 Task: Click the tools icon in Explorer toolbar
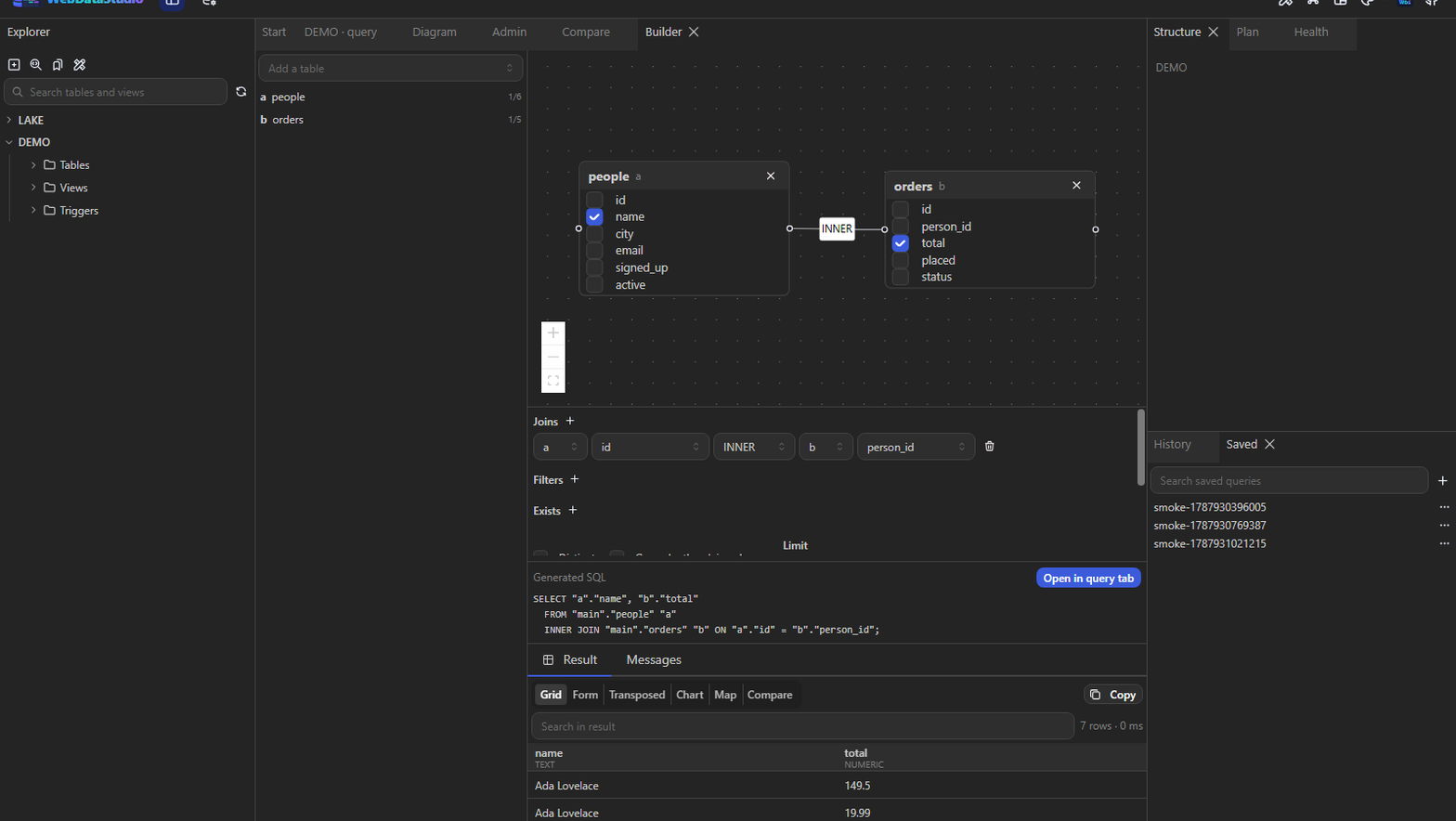pos(80,65)
